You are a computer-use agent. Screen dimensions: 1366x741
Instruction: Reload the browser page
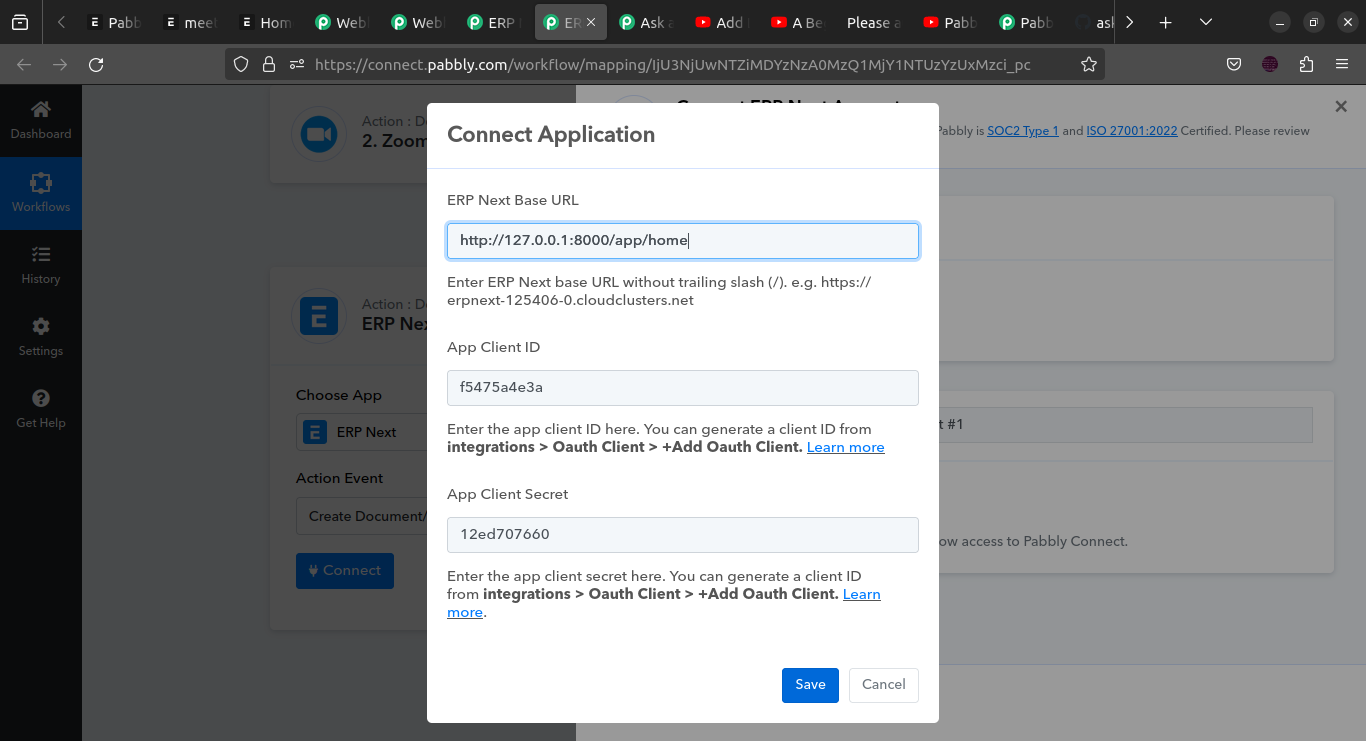coord(96,65)
